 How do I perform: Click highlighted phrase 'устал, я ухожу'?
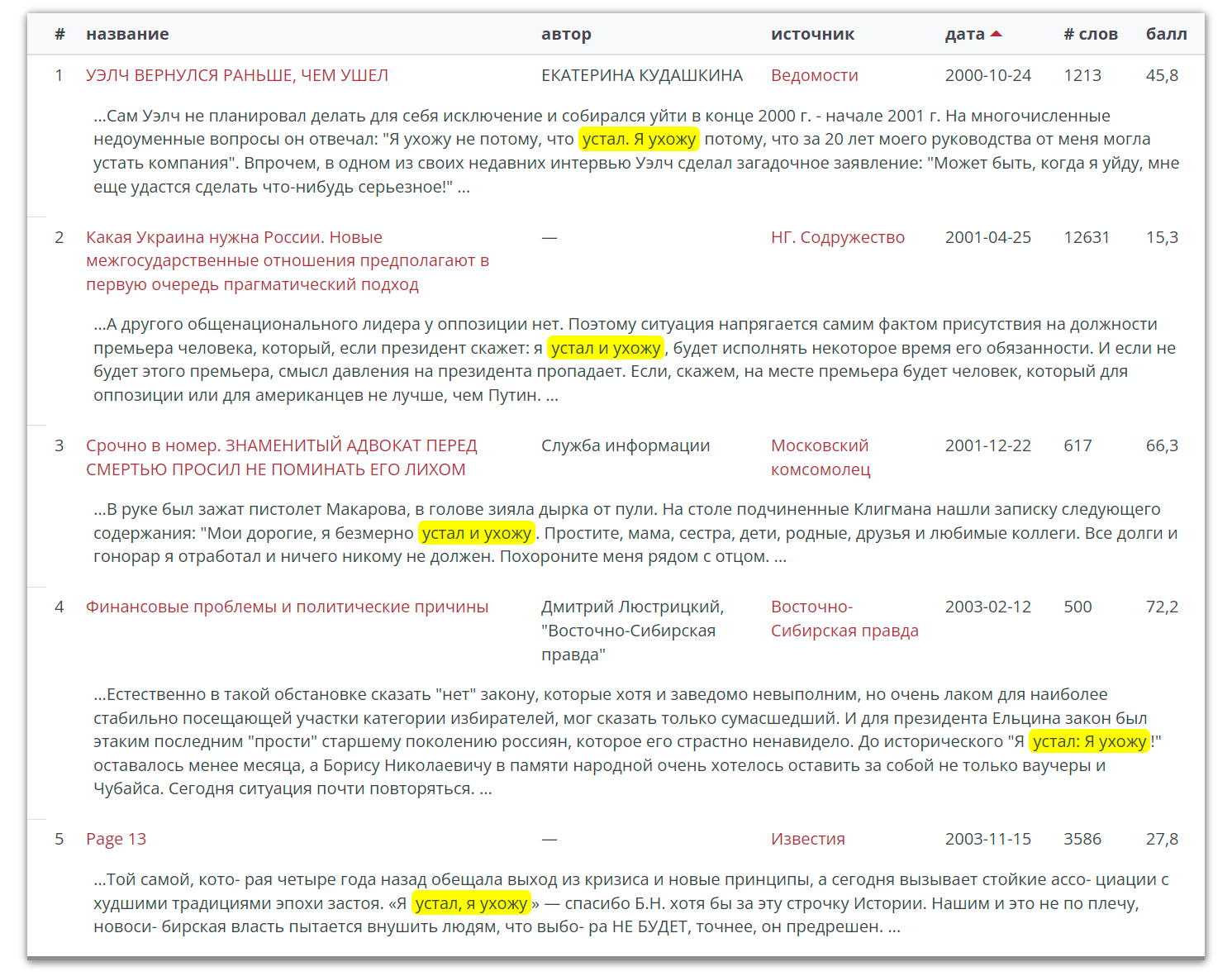471,903
